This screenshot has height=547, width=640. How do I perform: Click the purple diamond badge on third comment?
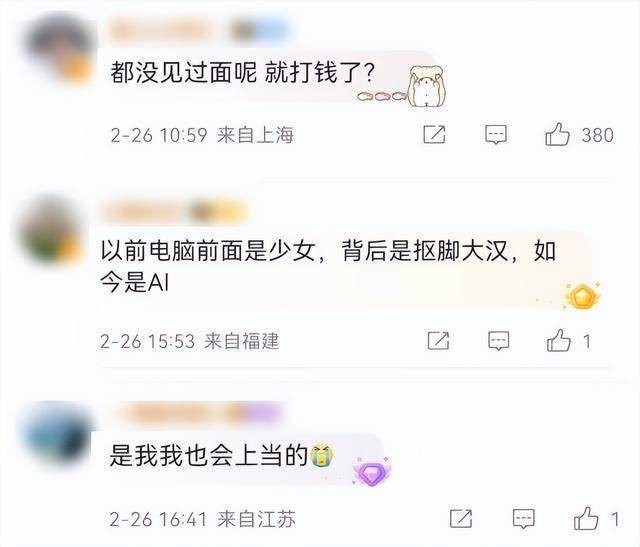[371, 472]
